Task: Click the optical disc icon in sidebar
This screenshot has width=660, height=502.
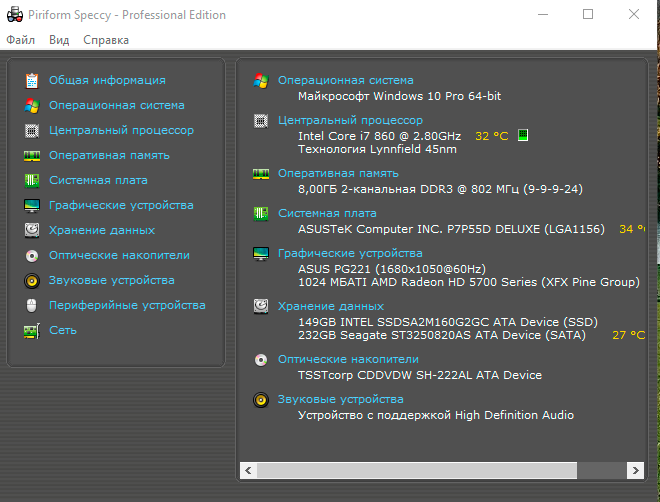Action: point(32,255)
